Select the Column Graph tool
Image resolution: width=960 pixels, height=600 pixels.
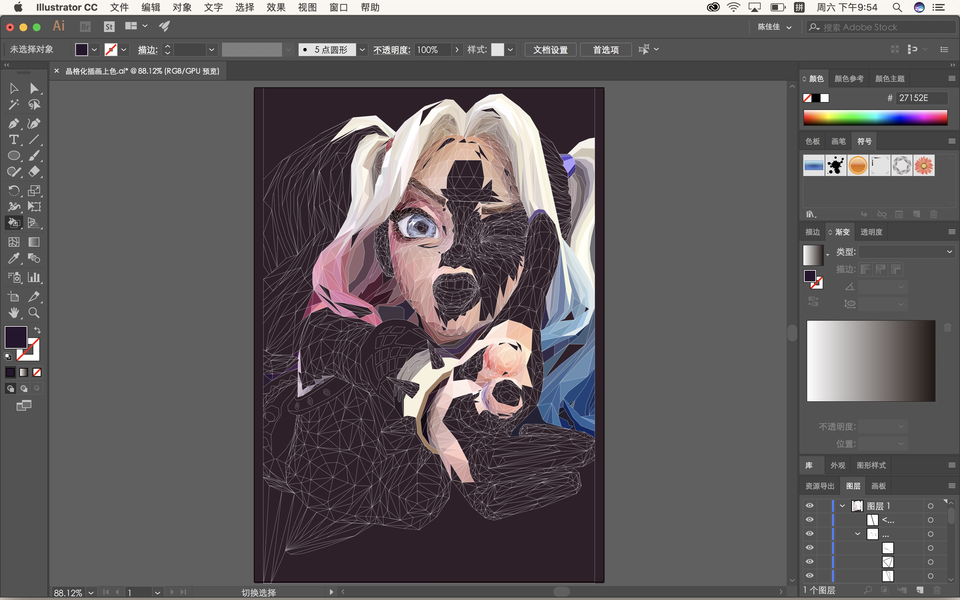[x=34, y=277]
